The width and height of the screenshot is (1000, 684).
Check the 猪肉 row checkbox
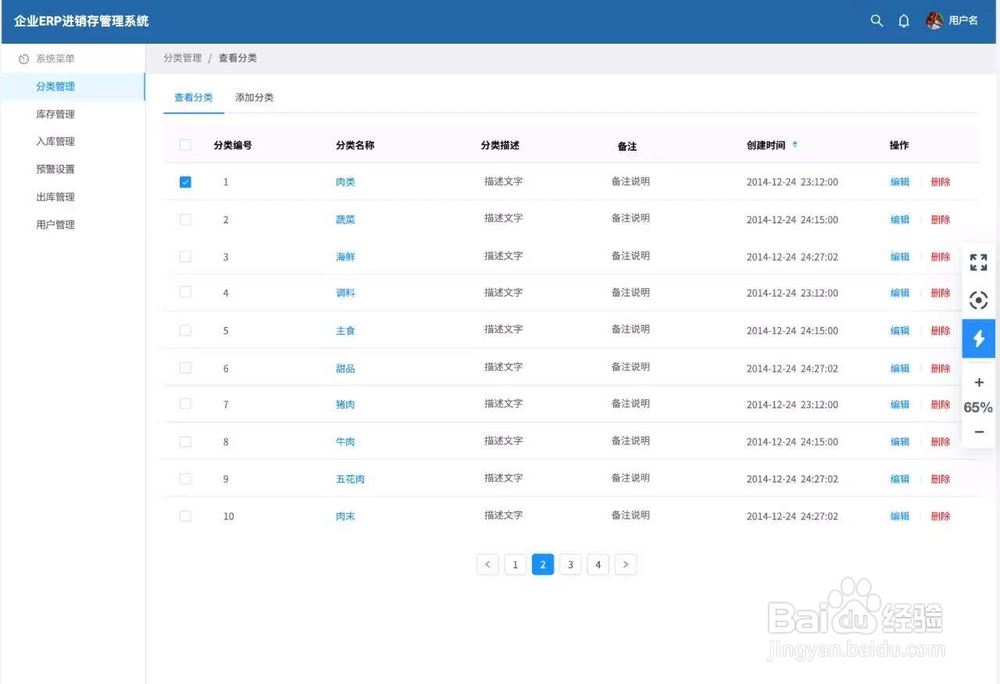click(x=185, y=404)
